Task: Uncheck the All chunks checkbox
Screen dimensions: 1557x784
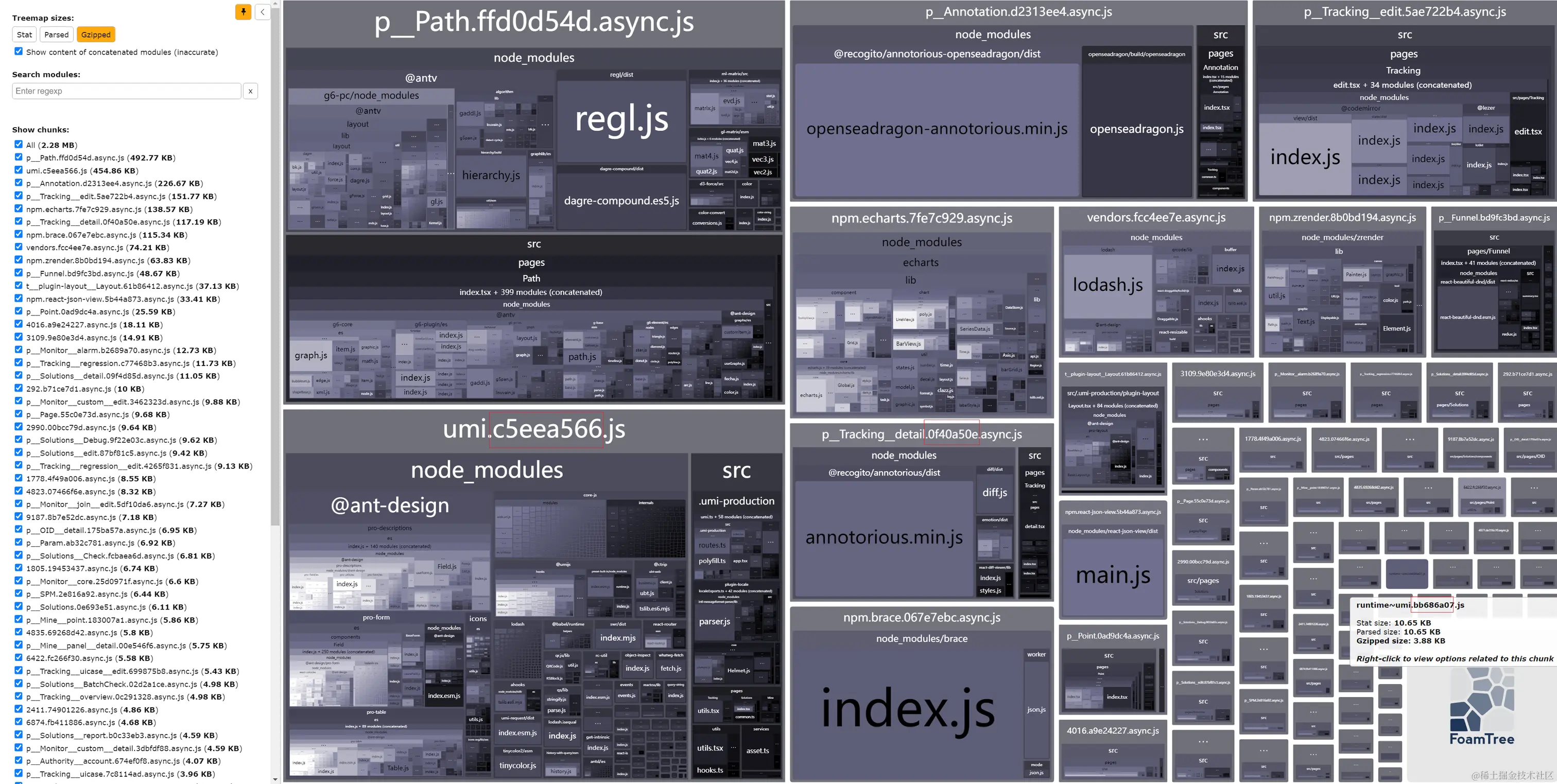Action: 19,145
